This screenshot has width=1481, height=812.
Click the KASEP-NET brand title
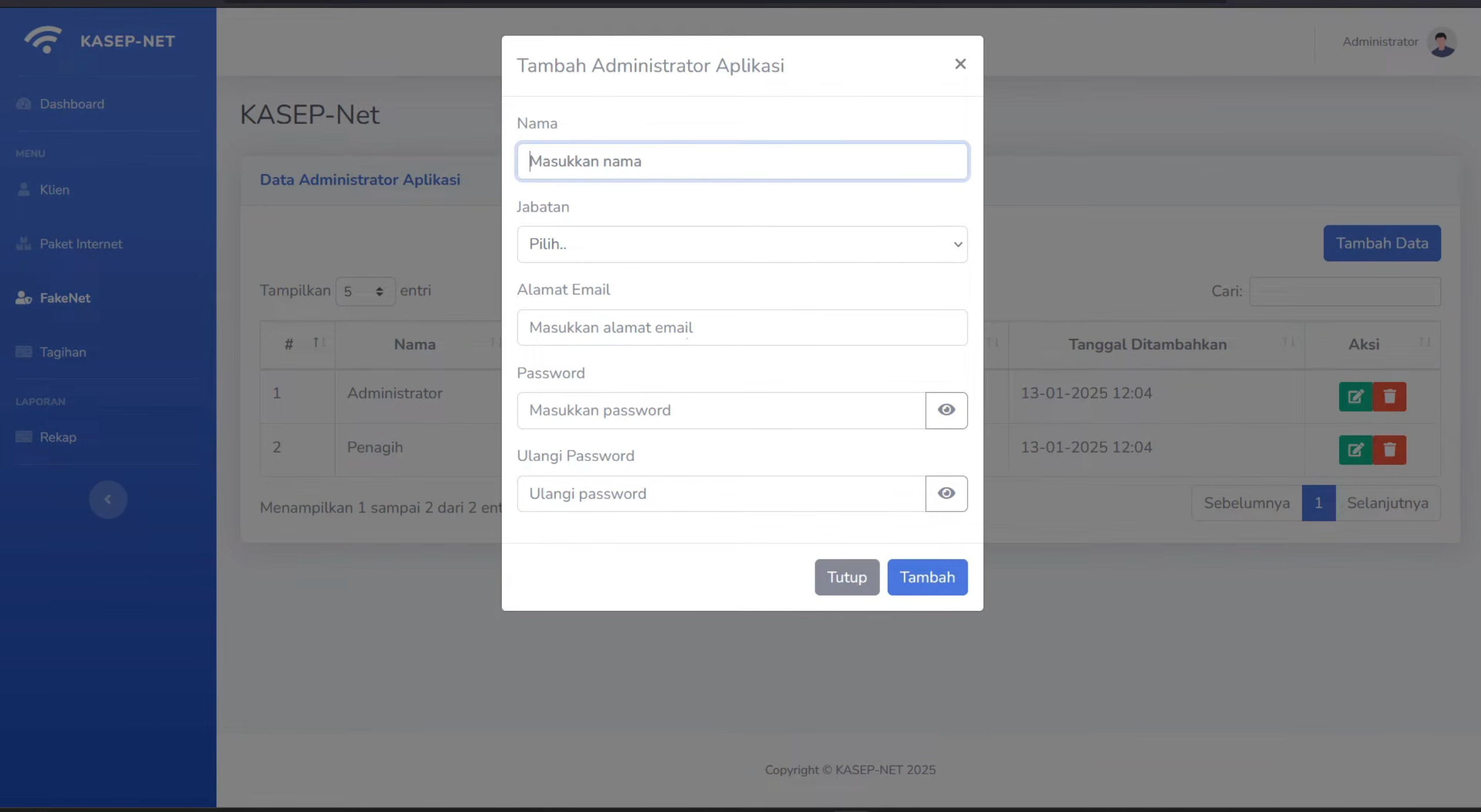point(127,41)
